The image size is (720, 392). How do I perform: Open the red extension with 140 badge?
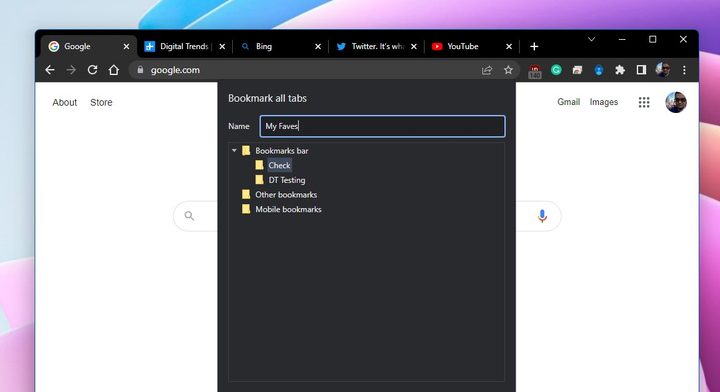coord(534,71)
